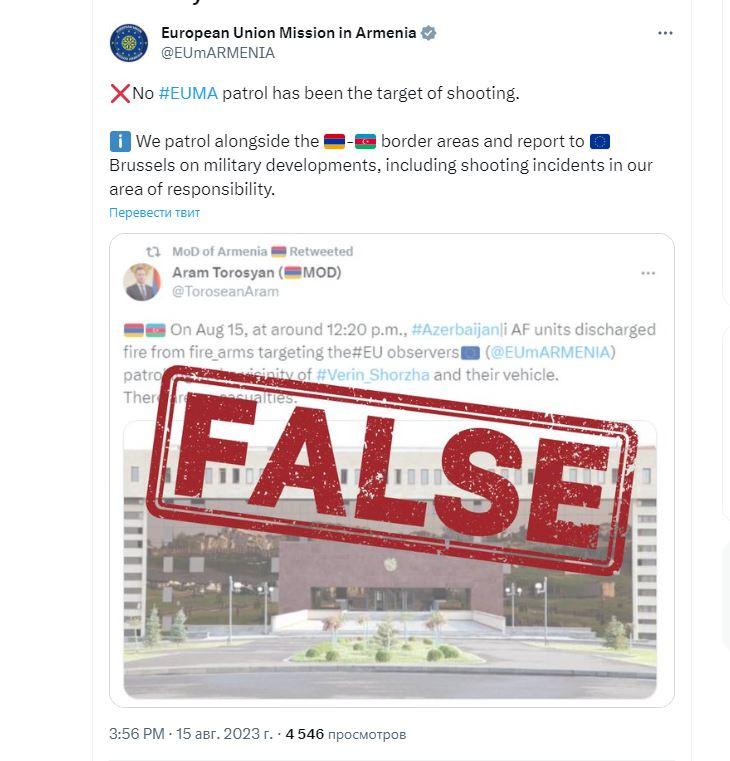Click the #EUMA hashtag
Viewport: 730px width, 761px height.
tap(188, 93)
